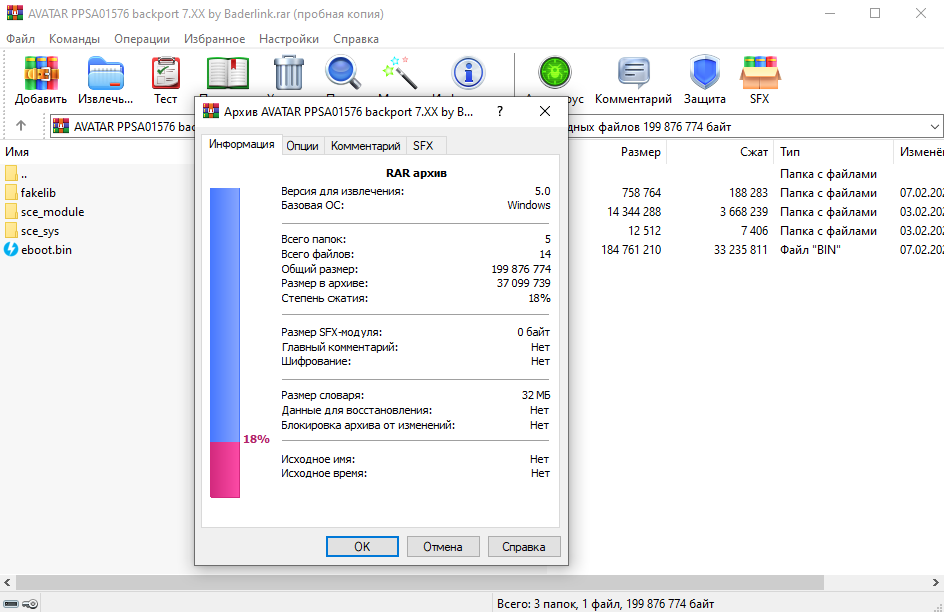
Task: Switch to the Информация tab
Action: [x=241, y=144]
